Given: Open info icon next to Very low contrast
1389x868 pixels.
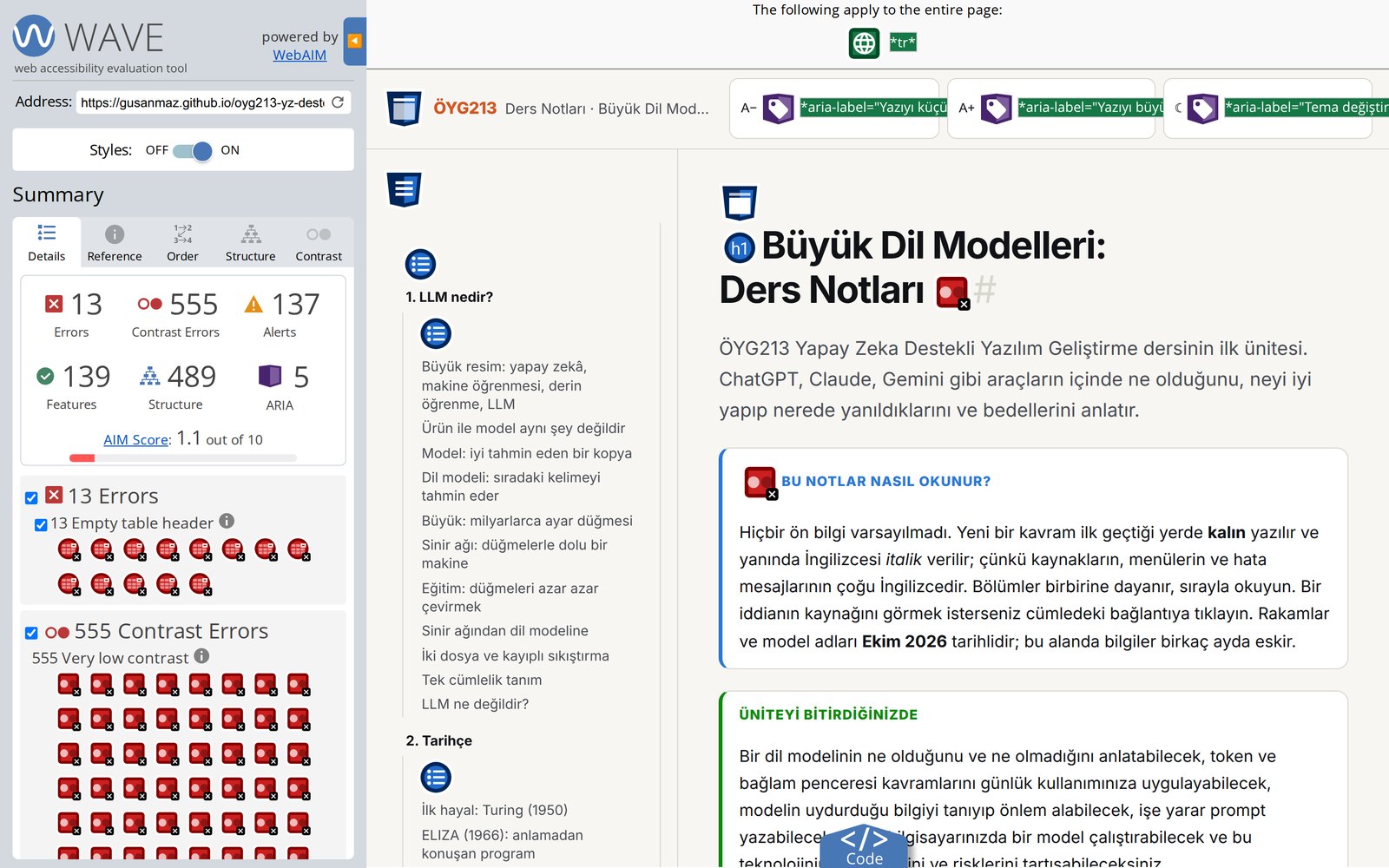Looking at the screenshot, I should 201,656.
